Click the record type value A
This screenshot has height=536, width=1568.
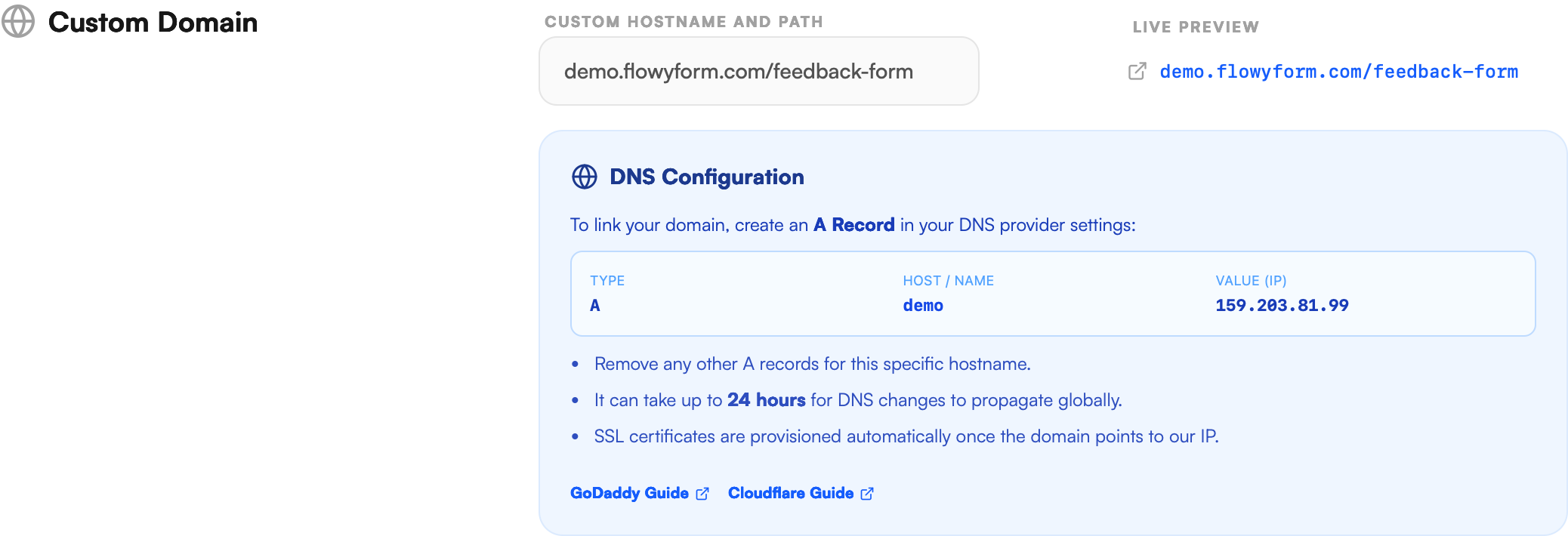594,305
